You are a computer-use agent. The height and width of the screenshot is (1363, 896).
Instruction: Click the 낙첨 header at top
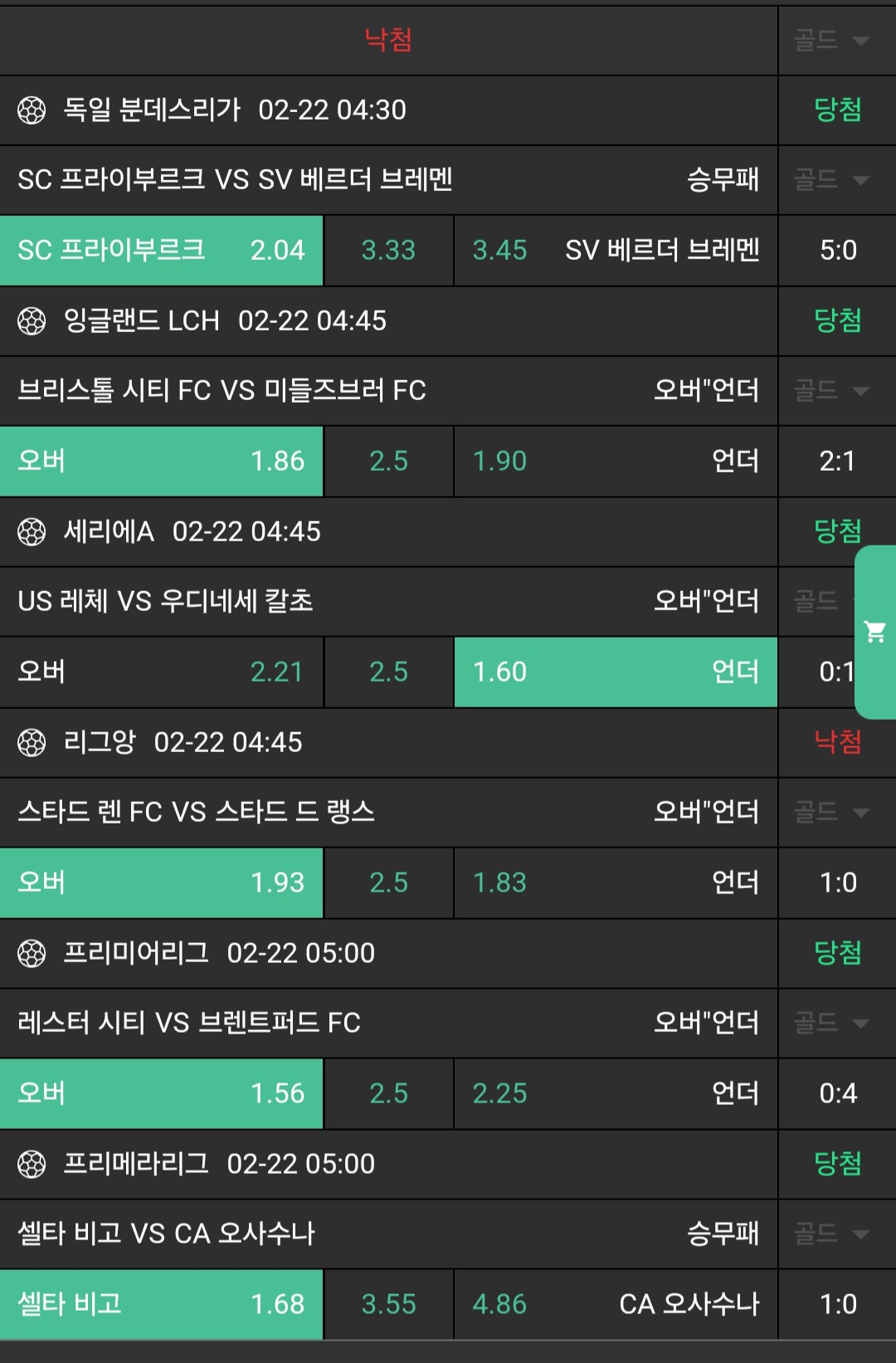tap(388, 40)
